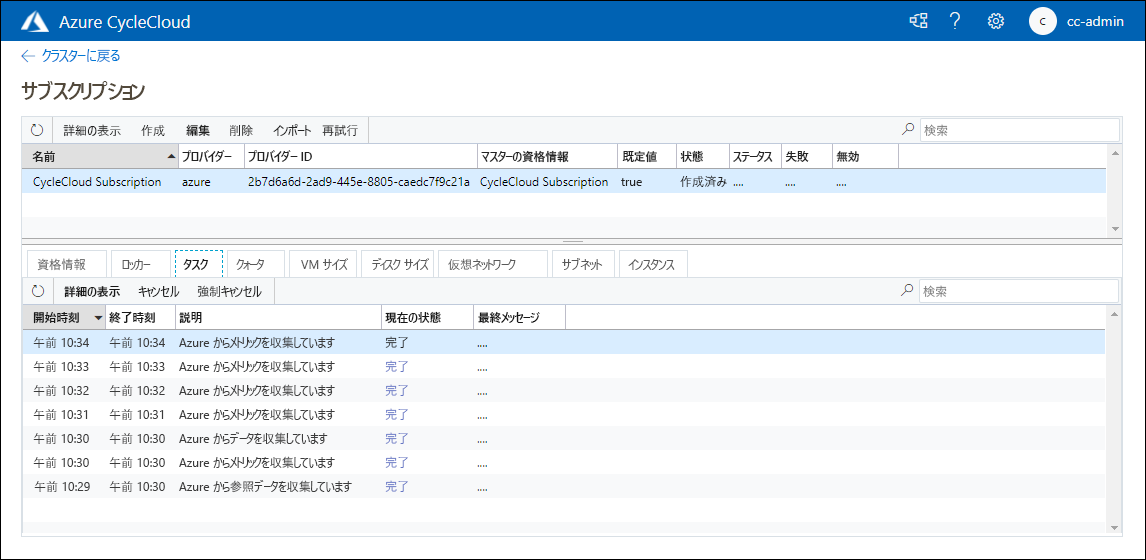Select Azure から参照データを収集しています task
Viewport: 1146px width, 560px height.
[266, 486]
